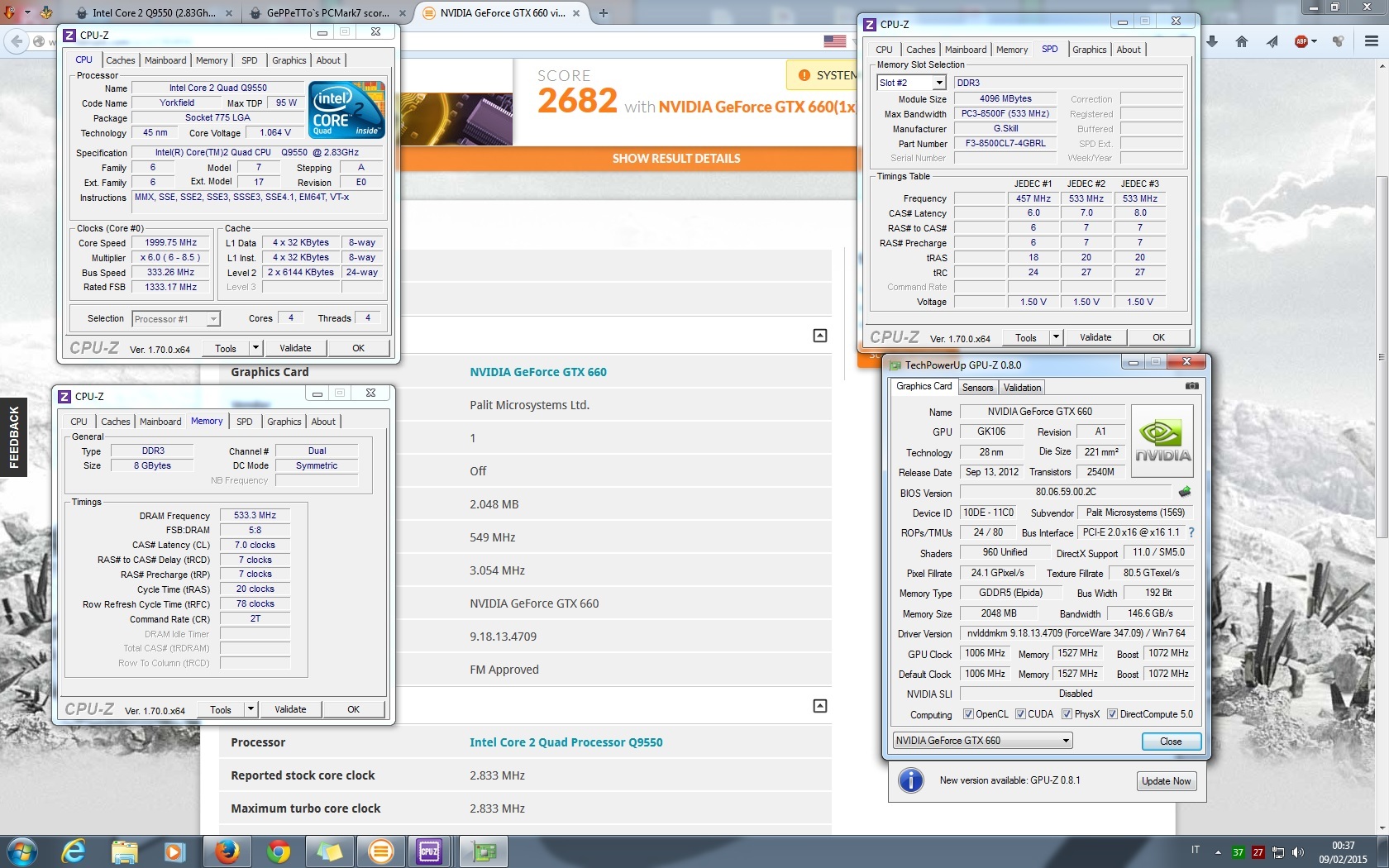Click the browser back arrow button
1389x868 pixels.
click(17, 41)
